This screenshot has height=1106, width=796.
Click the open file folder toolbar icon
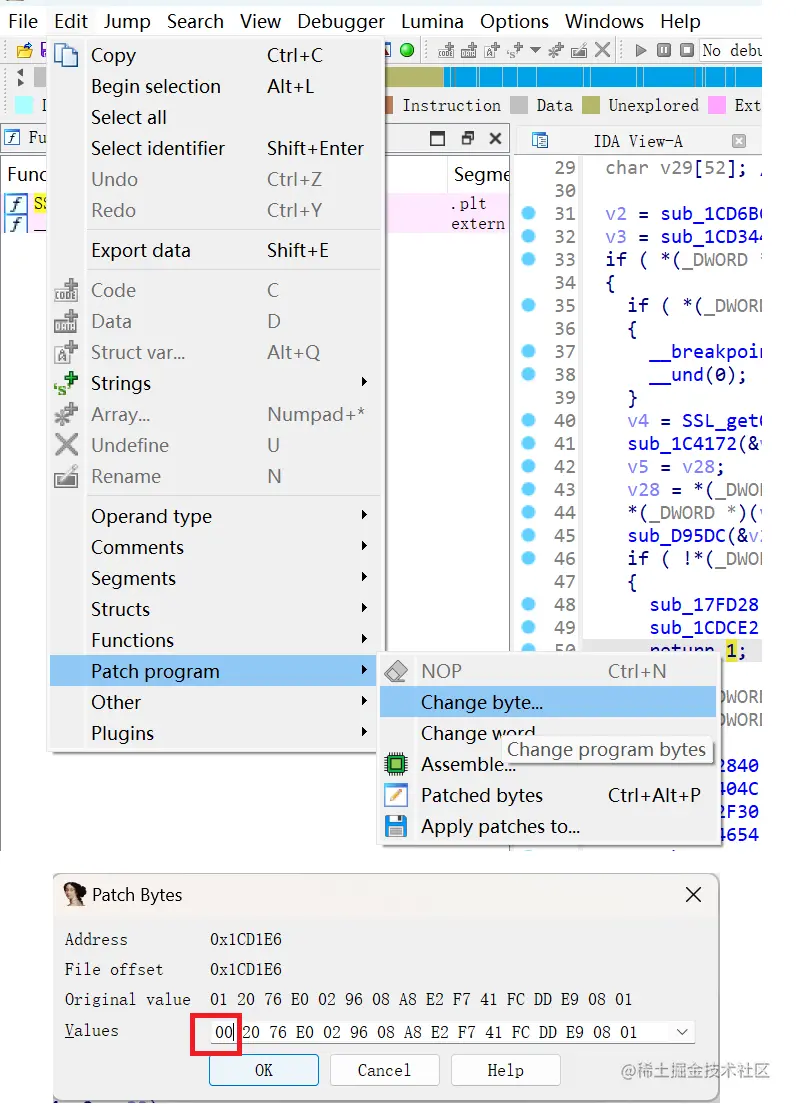pos(25,51)
